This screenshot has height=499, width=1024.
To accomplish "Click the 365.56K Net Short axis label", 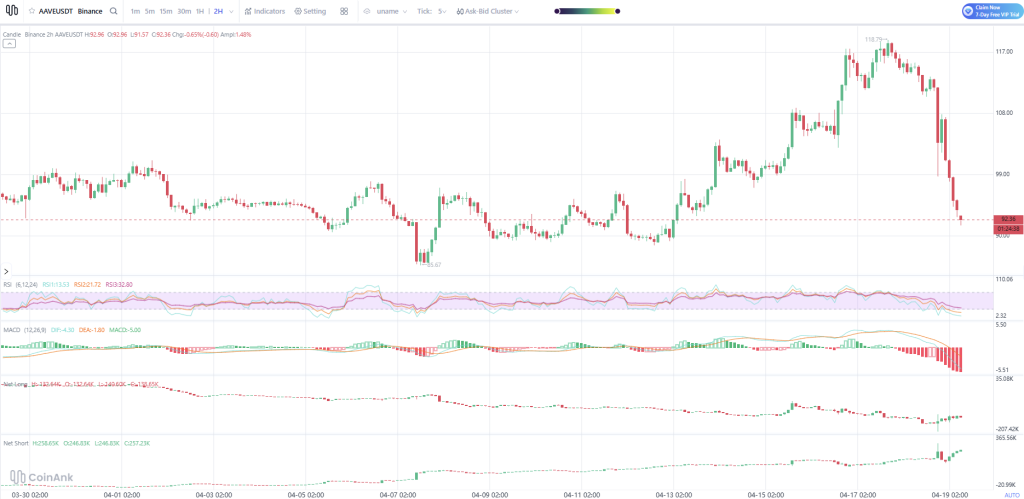I will point(1006,438).
